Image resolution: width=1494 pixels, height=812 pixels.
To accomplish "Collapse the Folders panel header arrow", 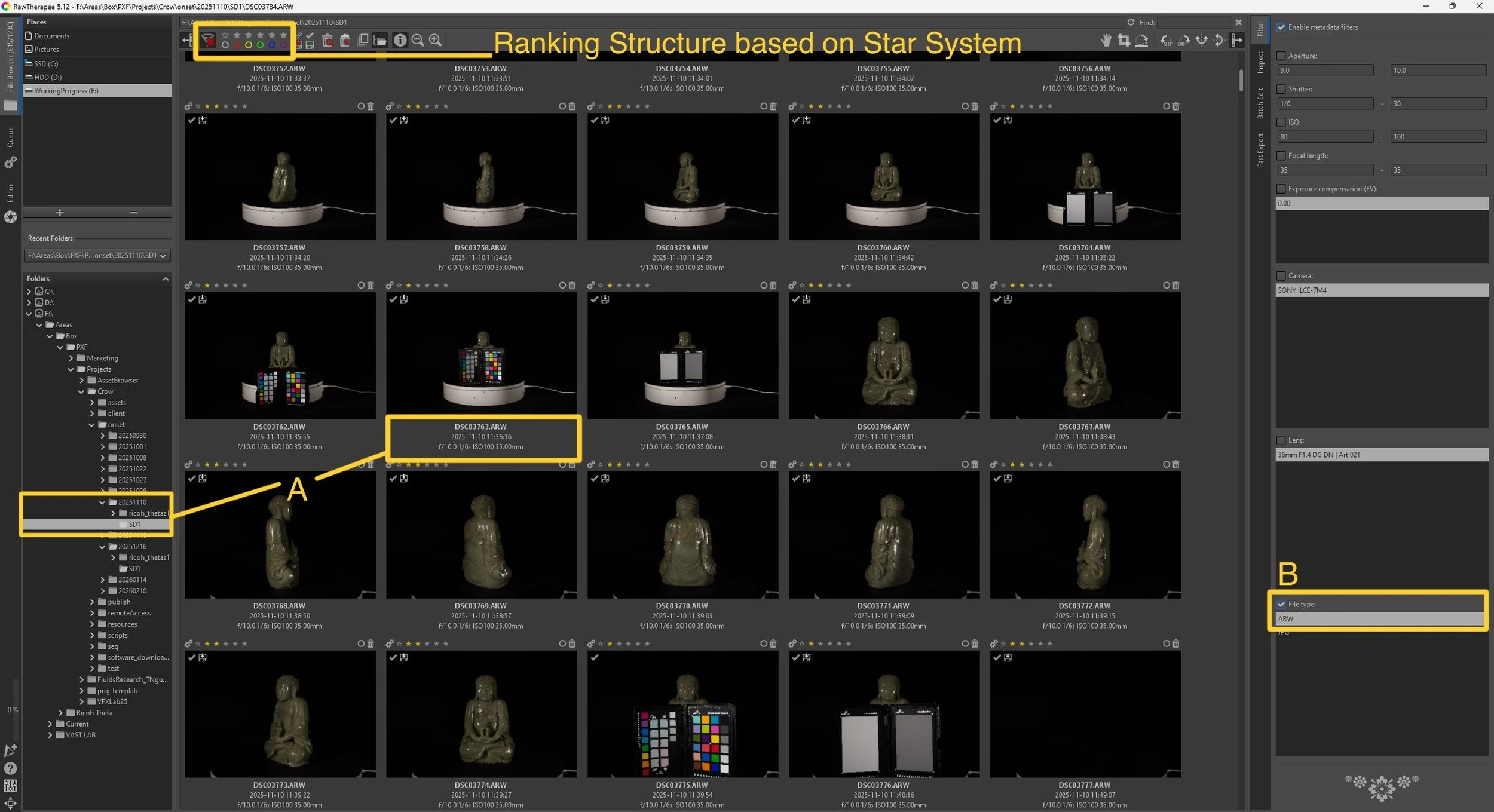I will point(166,278).
